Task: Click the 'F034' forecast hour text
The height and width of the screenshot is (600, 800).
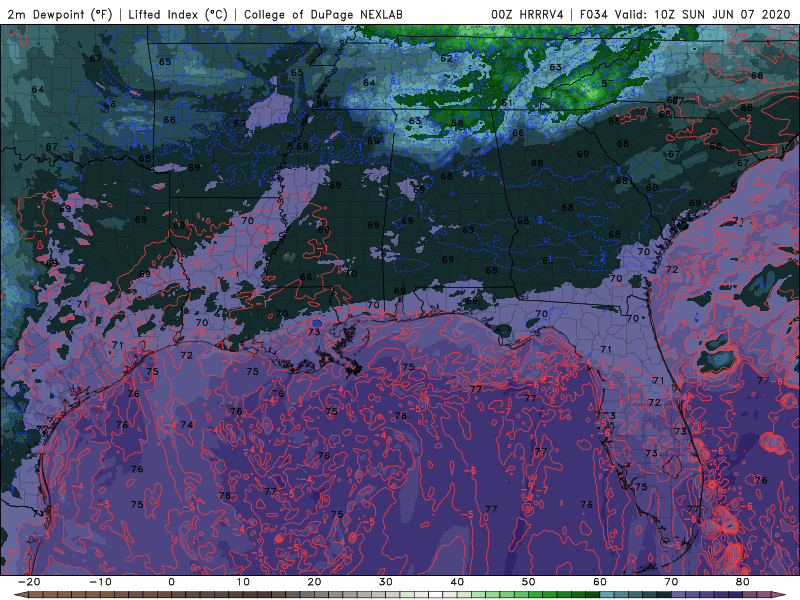Action: (x=593, y=14)
